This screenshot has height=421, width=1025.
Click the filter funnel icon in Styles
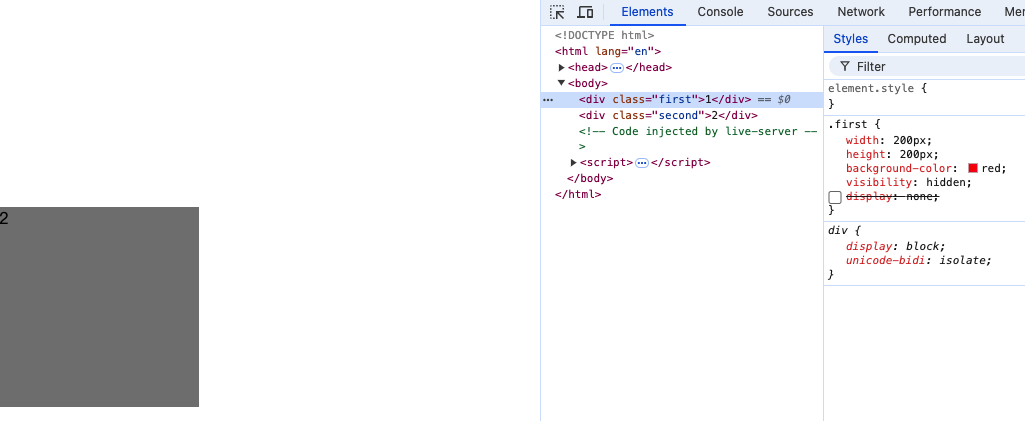tap(845, 67)
